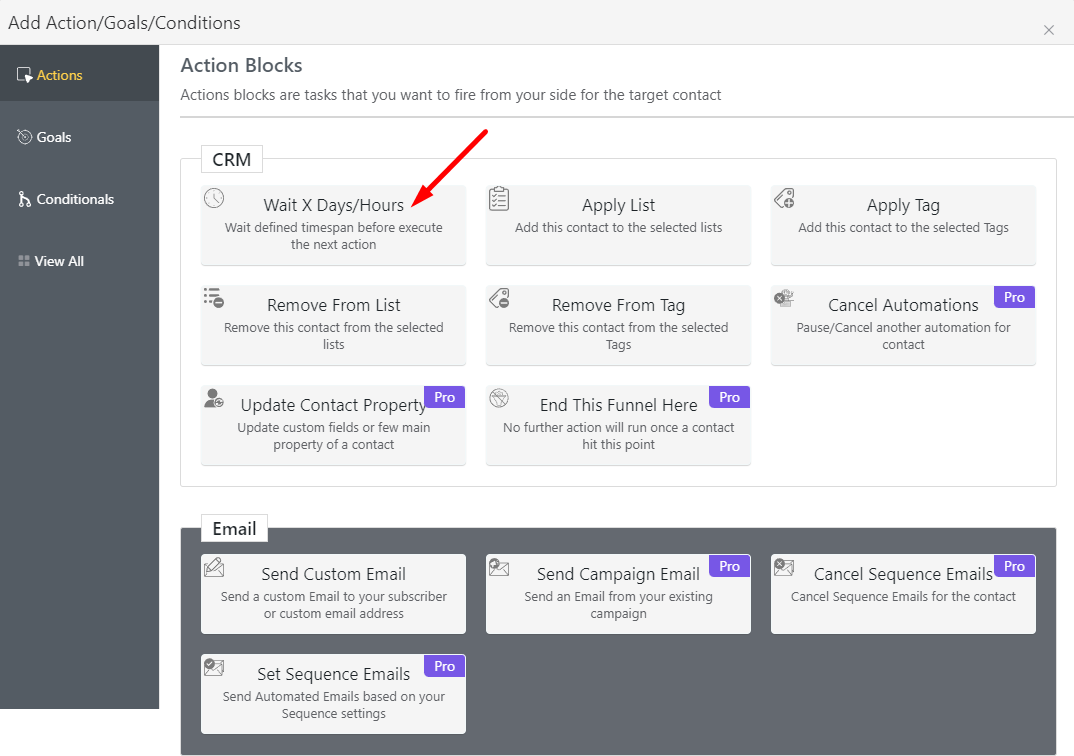Image resolution: width=1074 pixels, height=756 pixels.
Task: Click 'Add this contact to the selected lists' text
Action: pyautogui.click(x=619, y=227)
